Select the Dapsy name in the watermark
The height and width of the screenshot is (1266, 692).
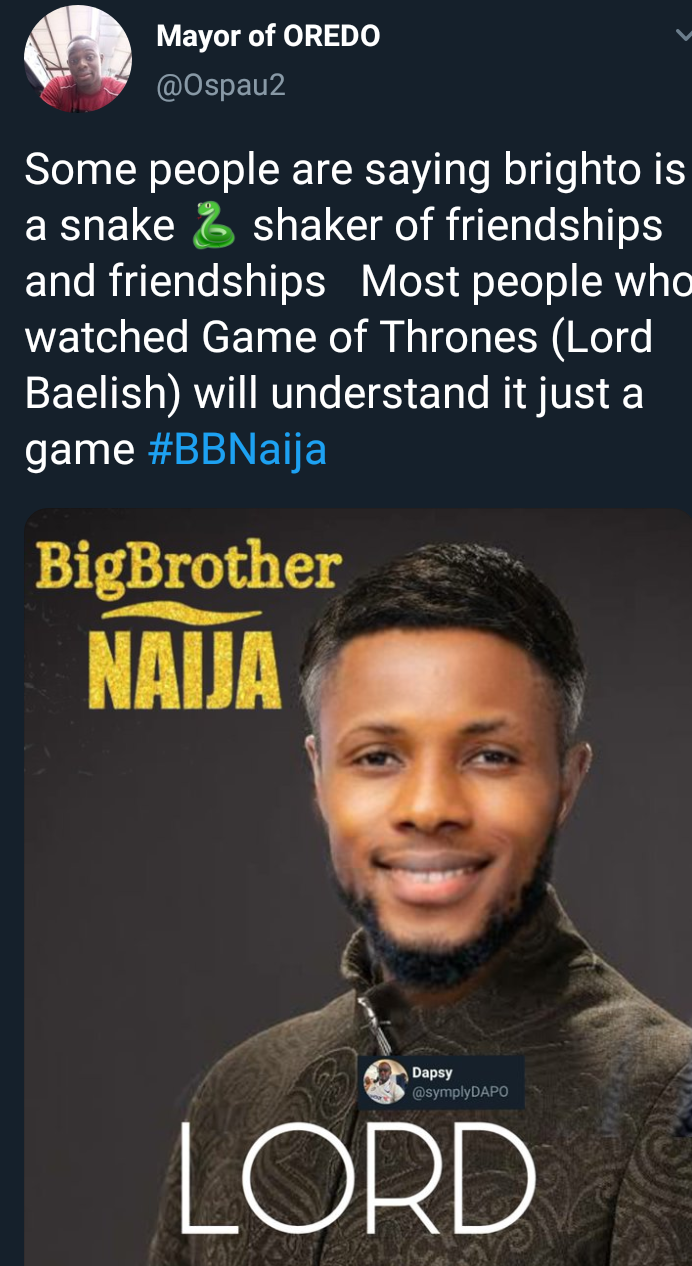432,1073
